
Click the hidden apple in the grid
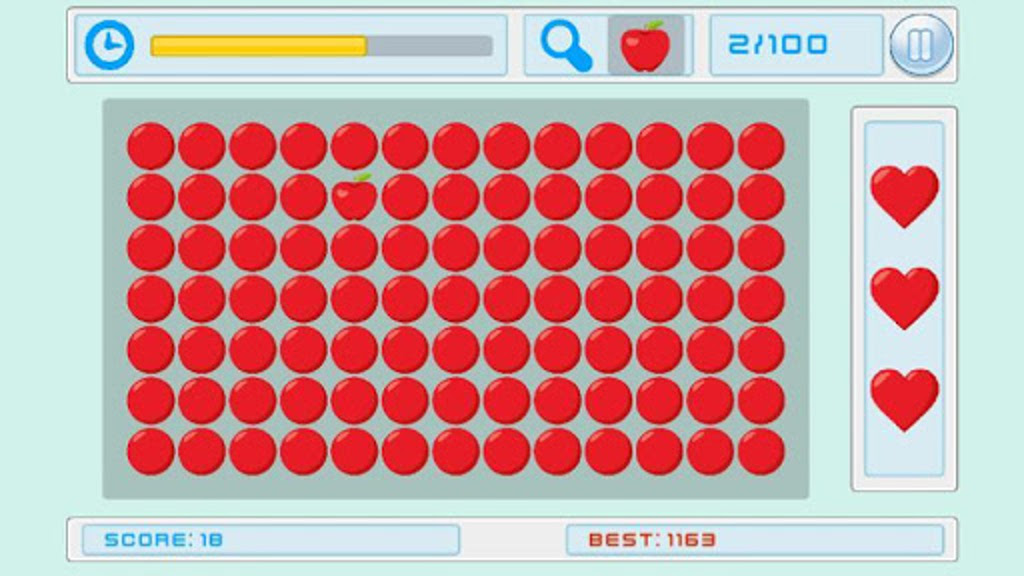[x=355, y=196]
